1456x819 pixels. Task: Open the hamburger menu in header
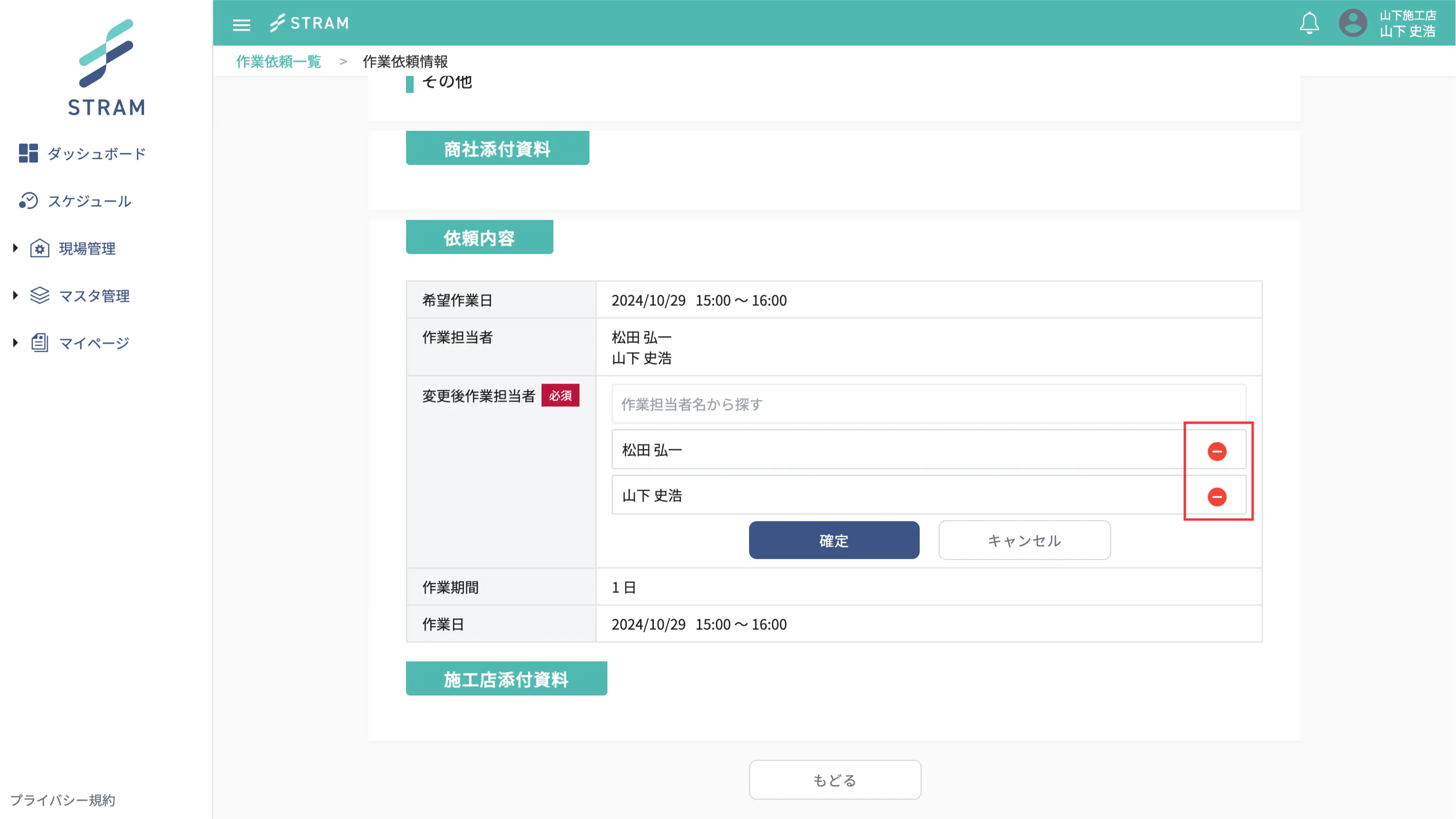point(241,24)
